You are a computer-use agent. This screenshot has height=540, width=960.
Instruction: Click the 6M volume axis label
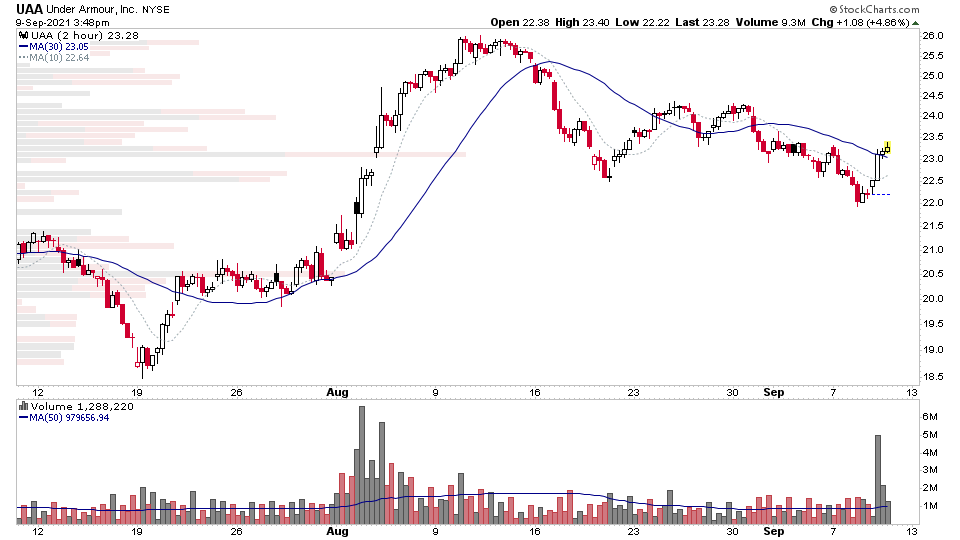click(930, 416)
